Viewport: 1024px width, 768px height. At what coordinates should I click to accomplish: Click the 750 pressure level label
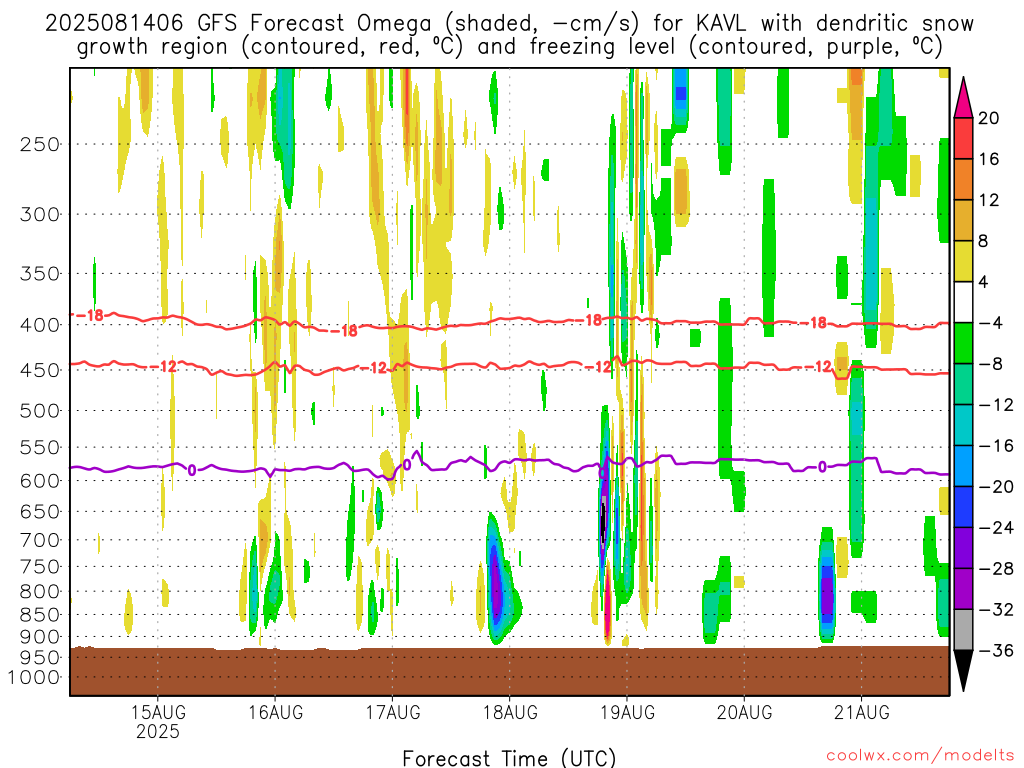pos(40,566)
